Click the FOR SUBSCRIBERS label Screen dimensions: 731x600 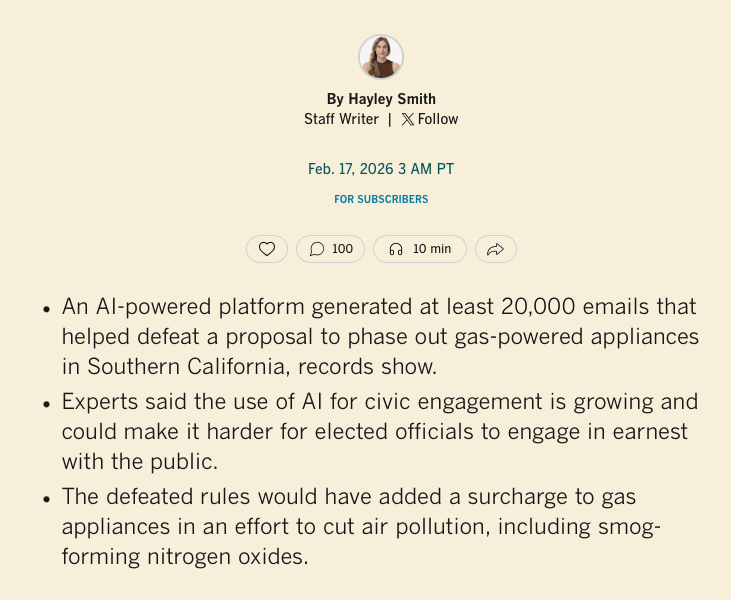point(381,199)
